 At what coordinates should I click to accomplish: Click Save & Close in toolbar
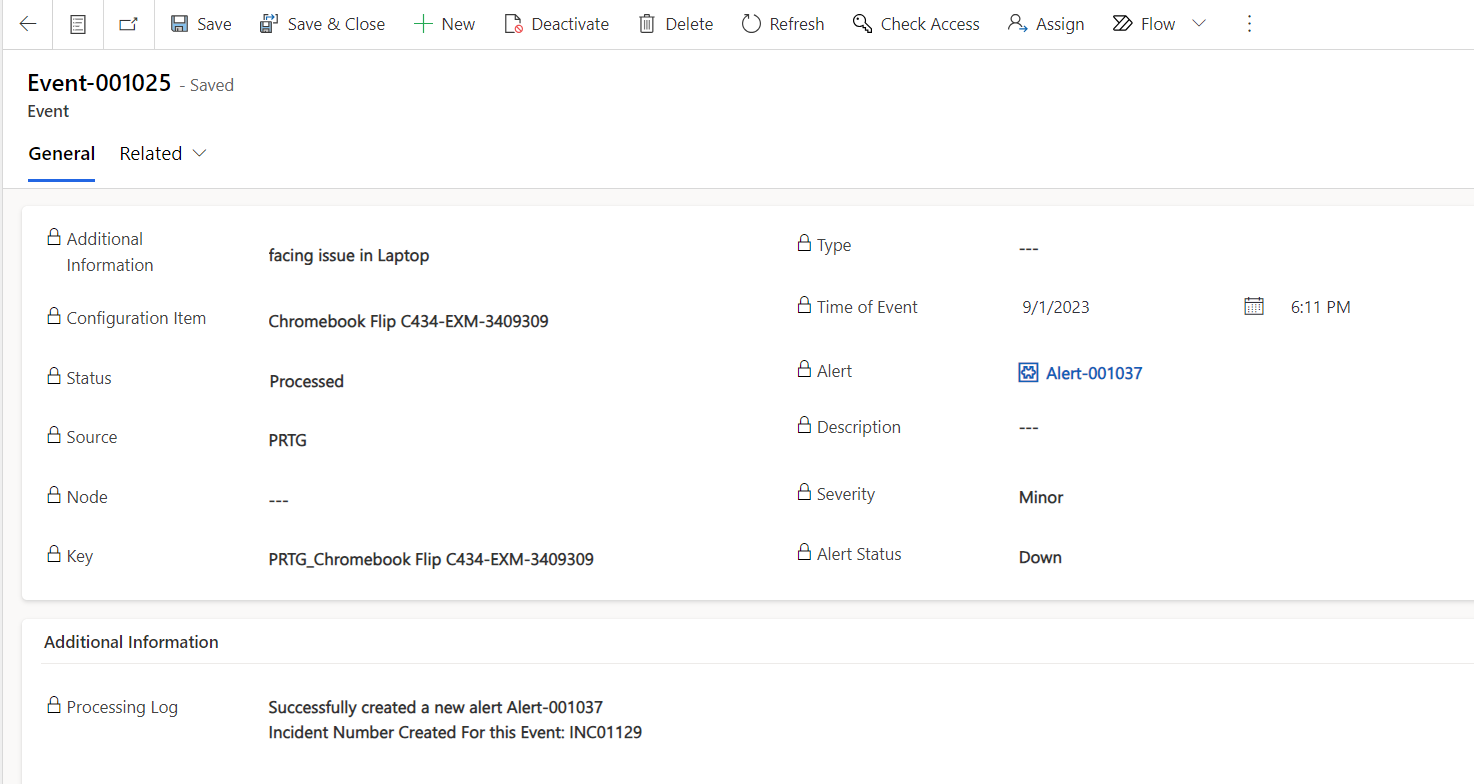pyautogui.click(x=322, y=24)
